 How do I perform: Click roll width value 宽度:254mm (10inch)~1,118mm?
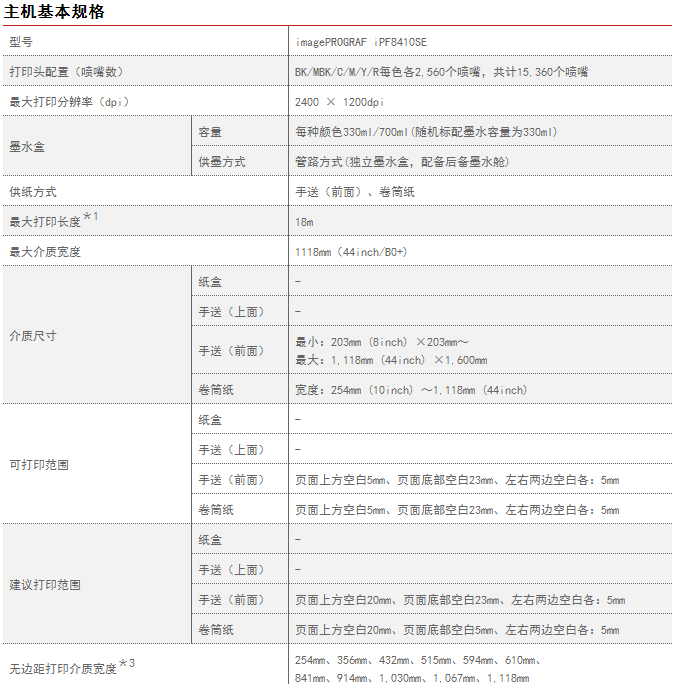click(x=411, y=390)
